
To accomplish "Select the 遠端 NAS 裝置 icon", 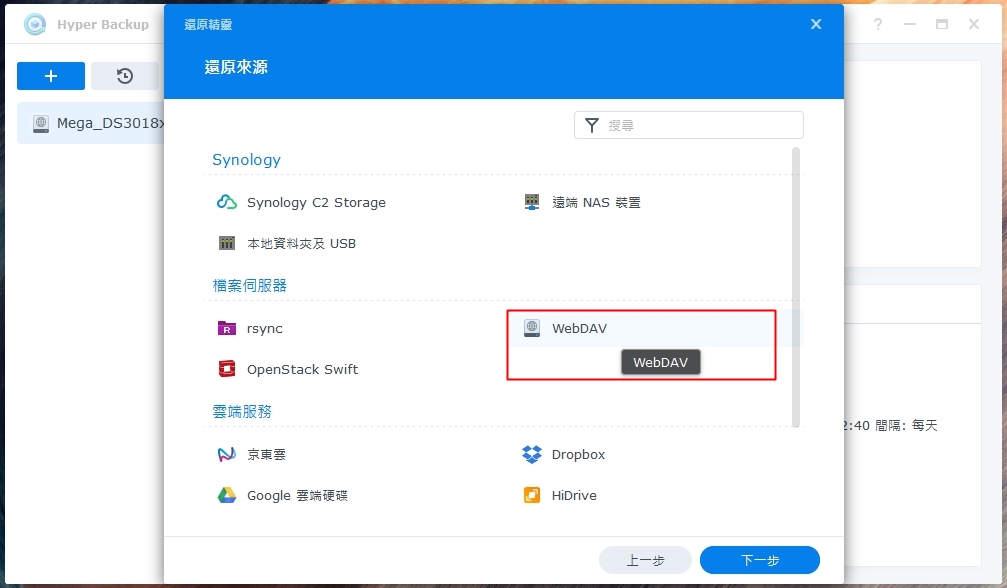I will (x=532, y=202).
